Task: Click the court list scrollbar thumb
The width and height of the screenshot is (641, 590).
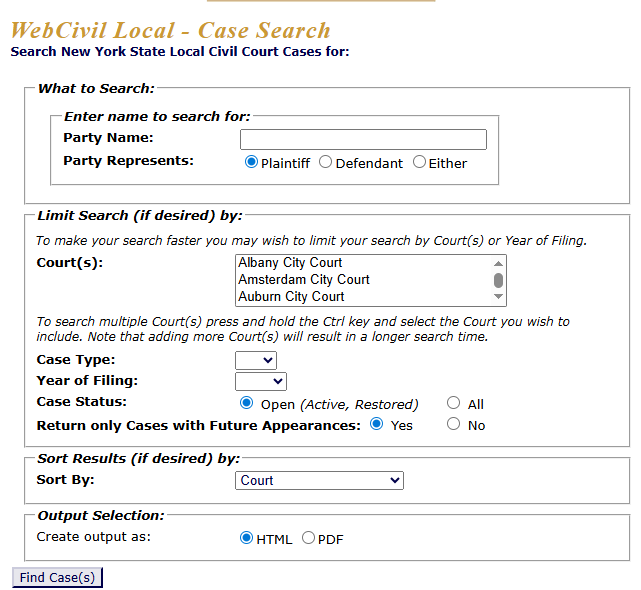Action: 498,280
